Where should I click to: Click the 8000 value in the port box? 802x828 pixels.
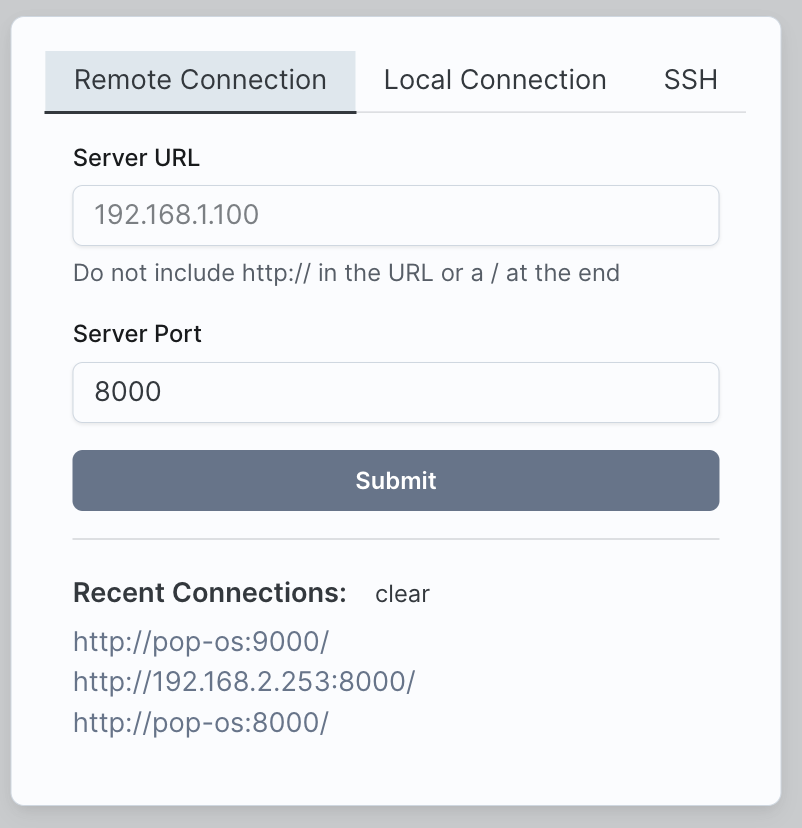[128, 392]
